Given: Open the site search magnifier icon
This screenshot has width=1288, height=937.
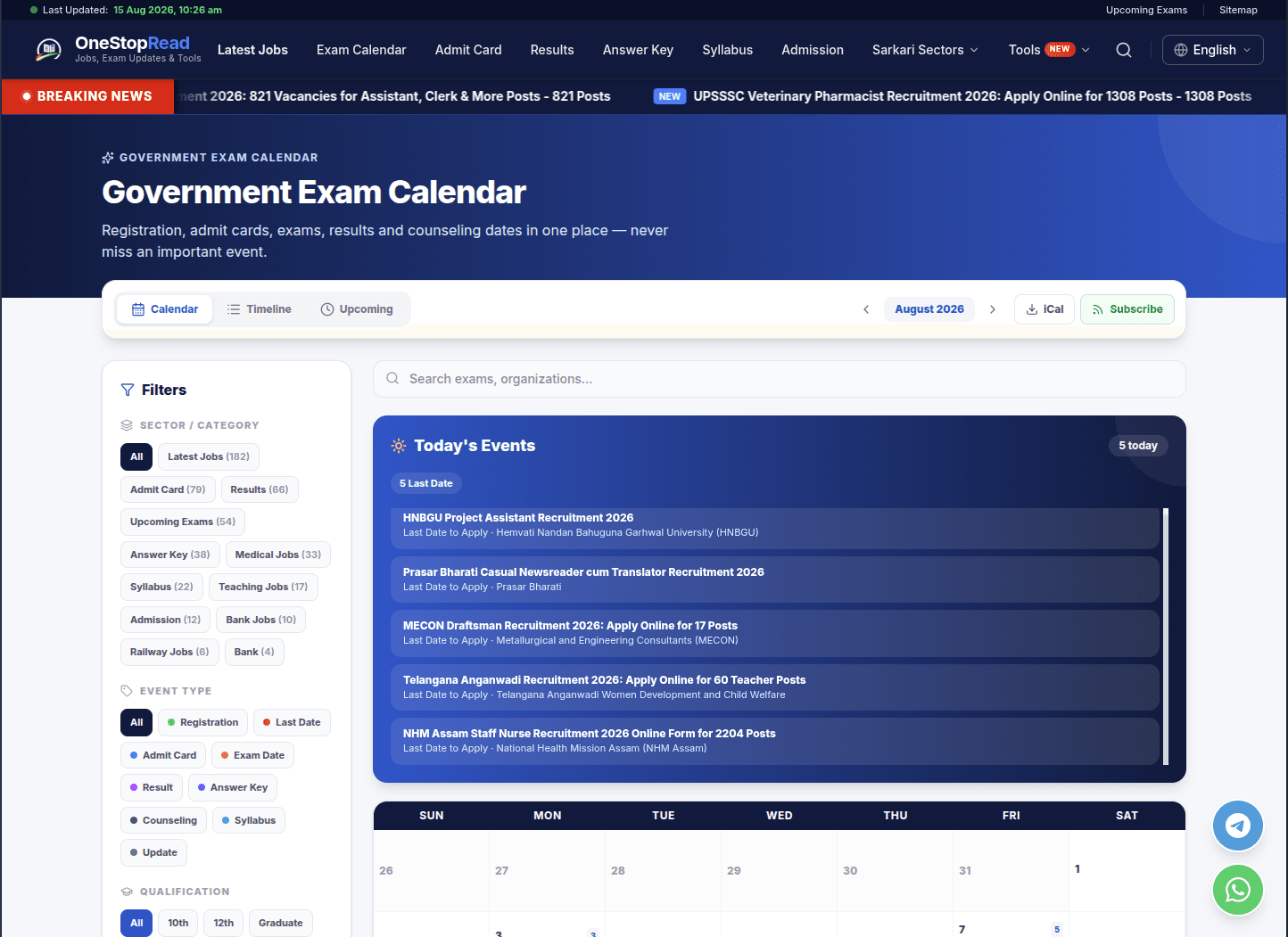Looking at the screenshot, I should pos(1124,50).
